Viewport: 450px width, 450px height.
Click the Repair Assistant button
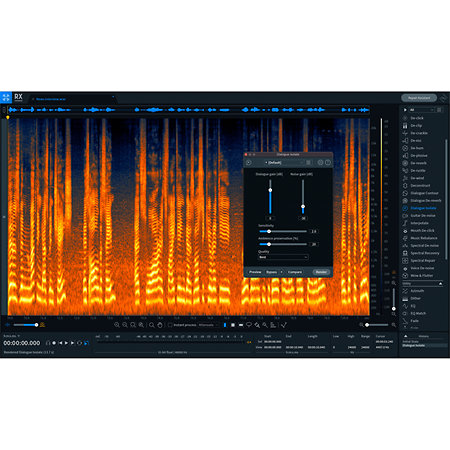419,98
